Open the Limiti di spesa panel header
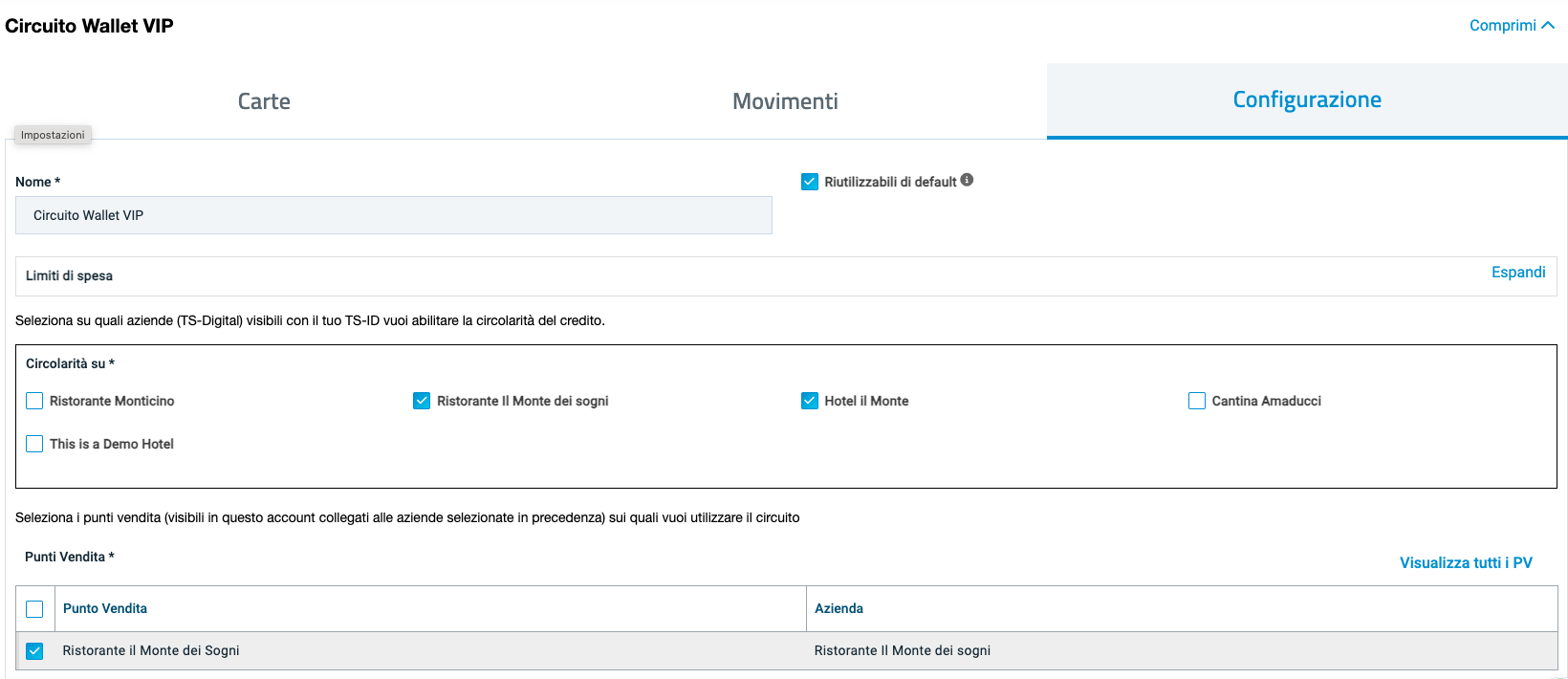The width and height of the screenshot is (1568, 679). pos(69,275)
